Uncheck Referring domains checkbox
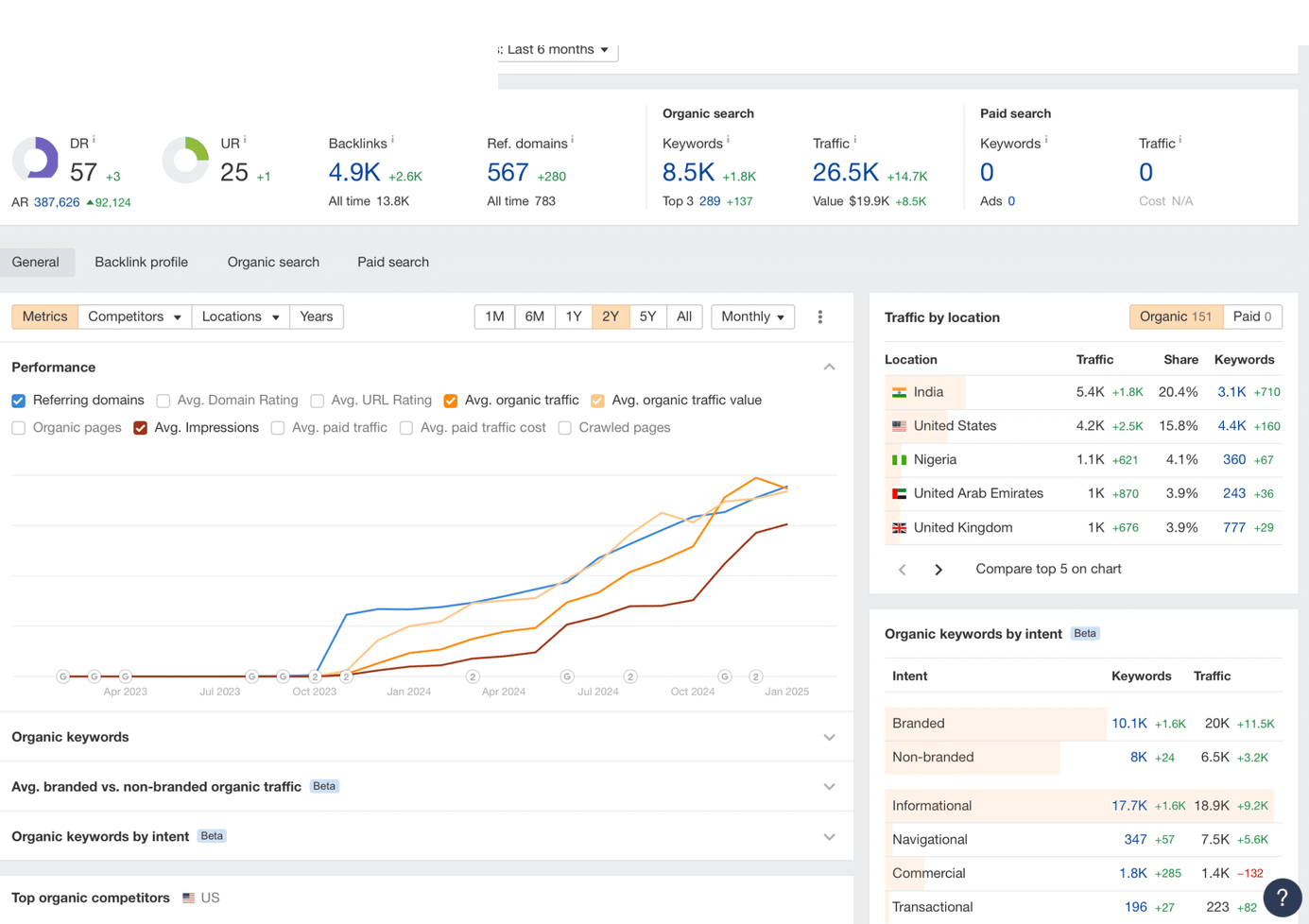Viewport: 1309px width, 924px height. 18,401
